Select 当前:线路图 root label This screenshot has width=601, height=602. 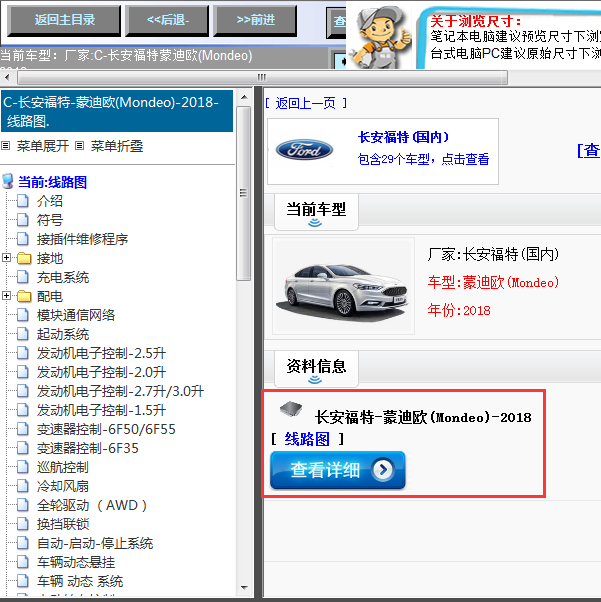point(53,182)
